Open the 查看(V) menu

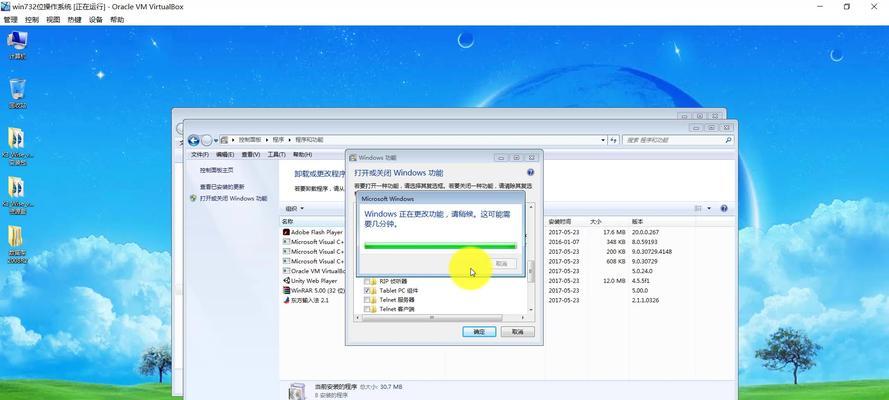251,155
